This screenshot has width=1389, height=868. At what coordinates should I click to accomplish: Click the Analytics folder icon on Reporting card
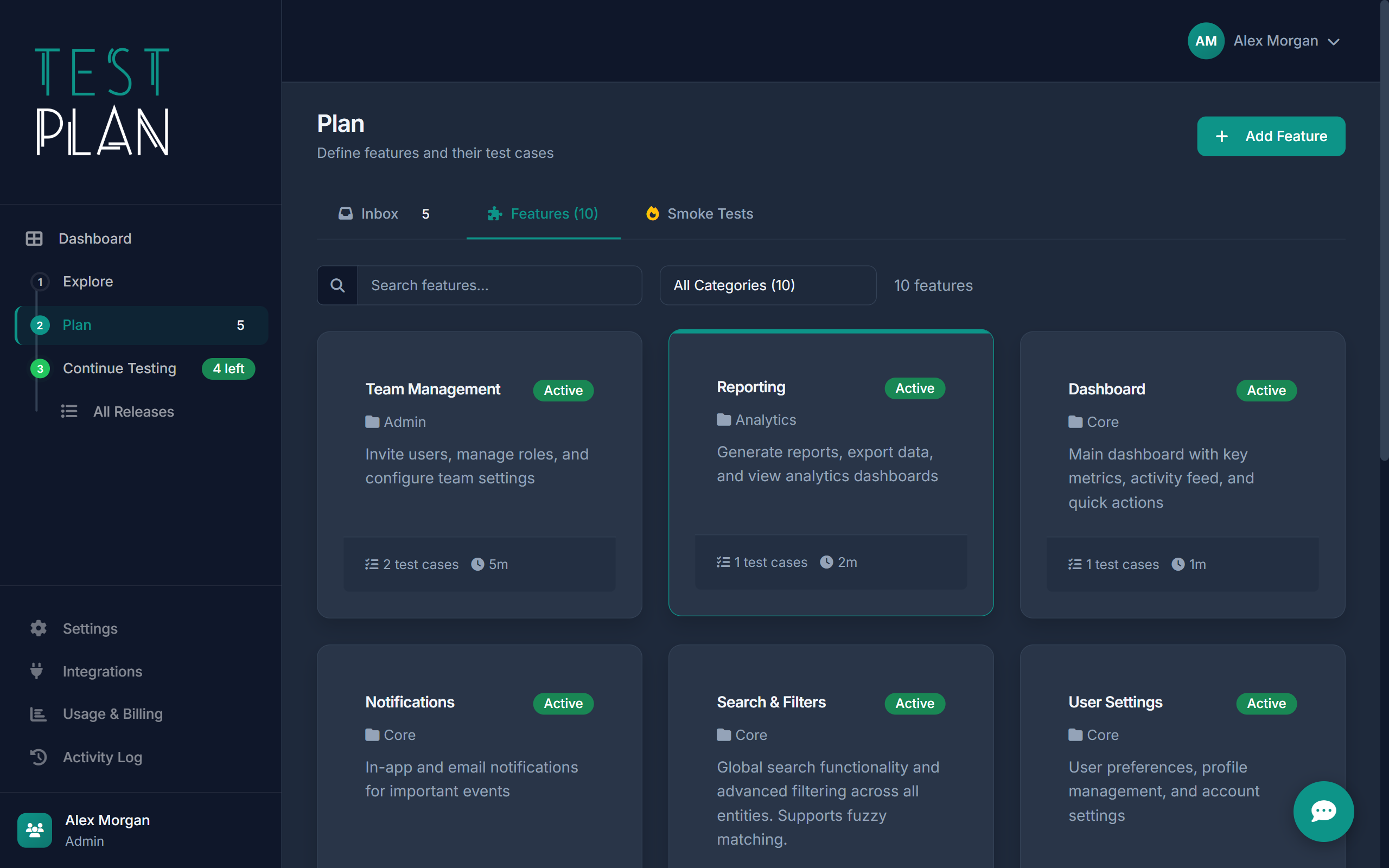coord(723,420)
